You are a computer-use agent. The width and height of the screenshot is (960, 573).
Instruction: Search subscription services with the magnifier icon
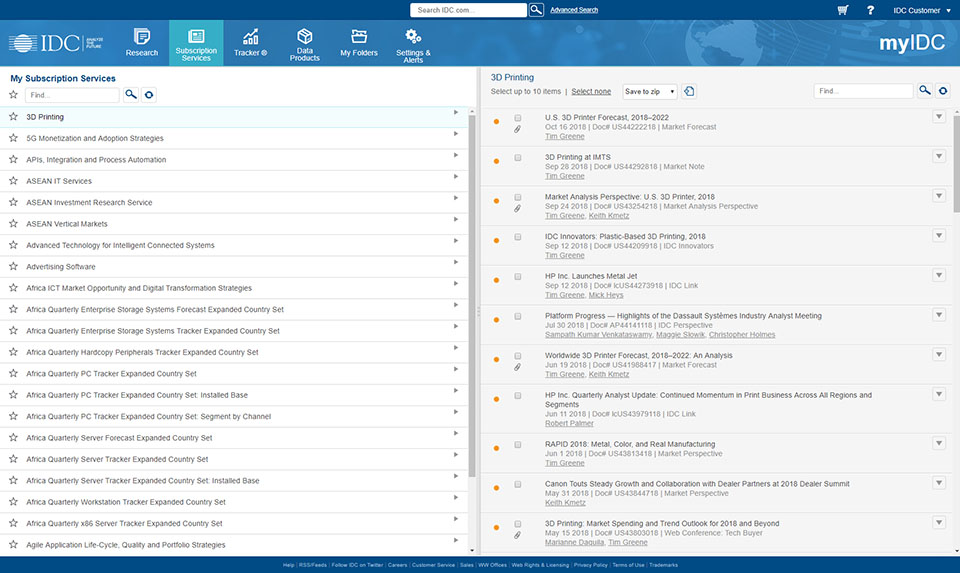130,94
